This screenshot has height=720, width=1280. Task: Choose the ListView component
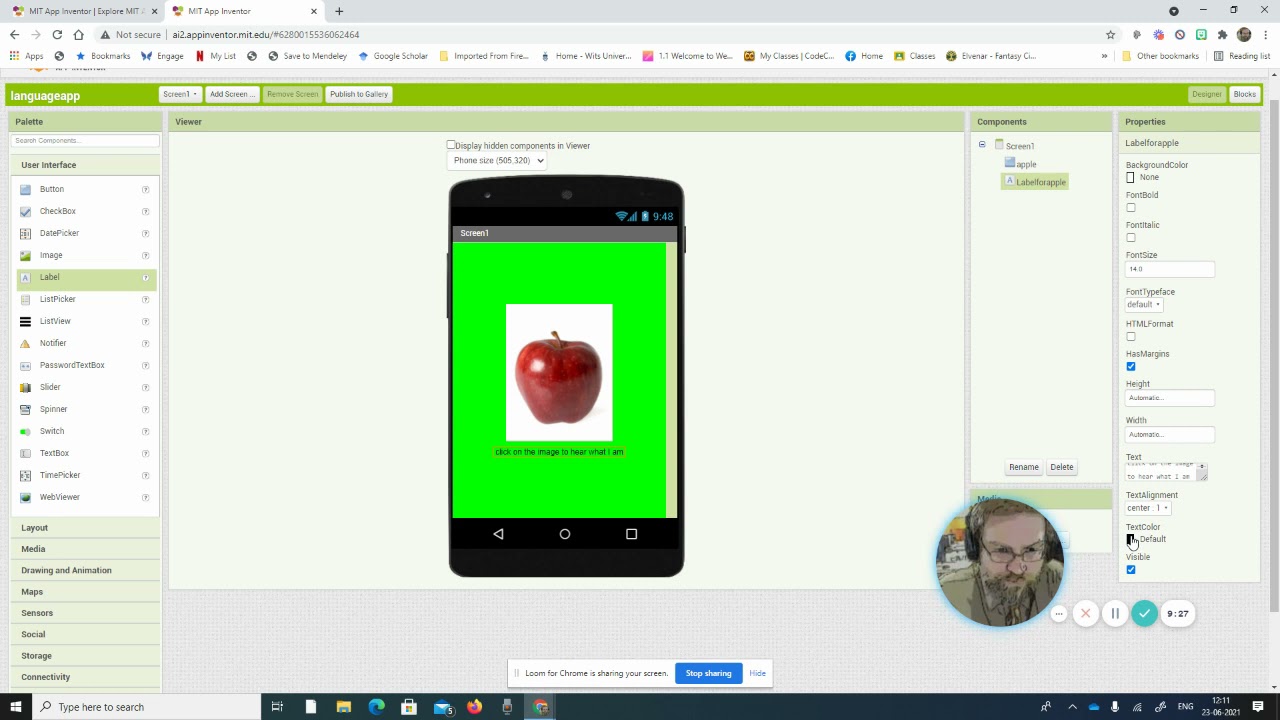[x=55, y=321]
